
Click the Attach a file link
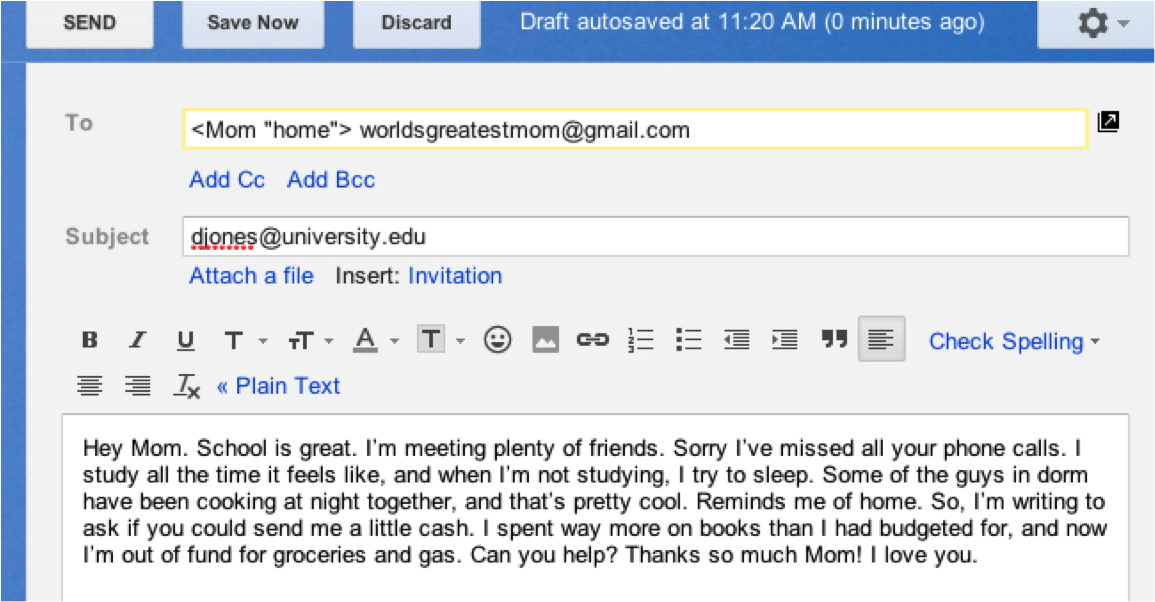coord(251,276)
